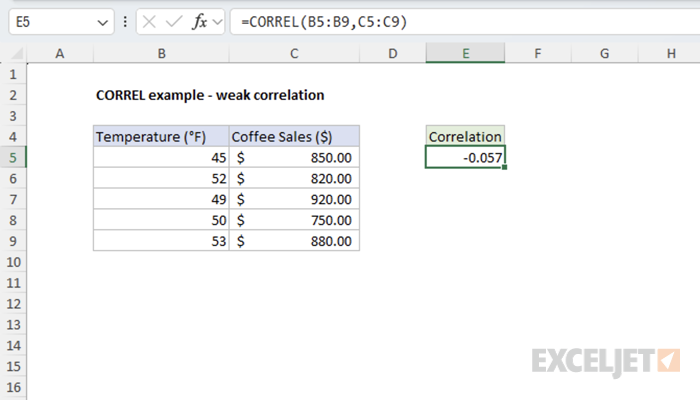Open Insert Function fx dialog
The height and width of the screenshot is (400, 700).
(200, 21)
